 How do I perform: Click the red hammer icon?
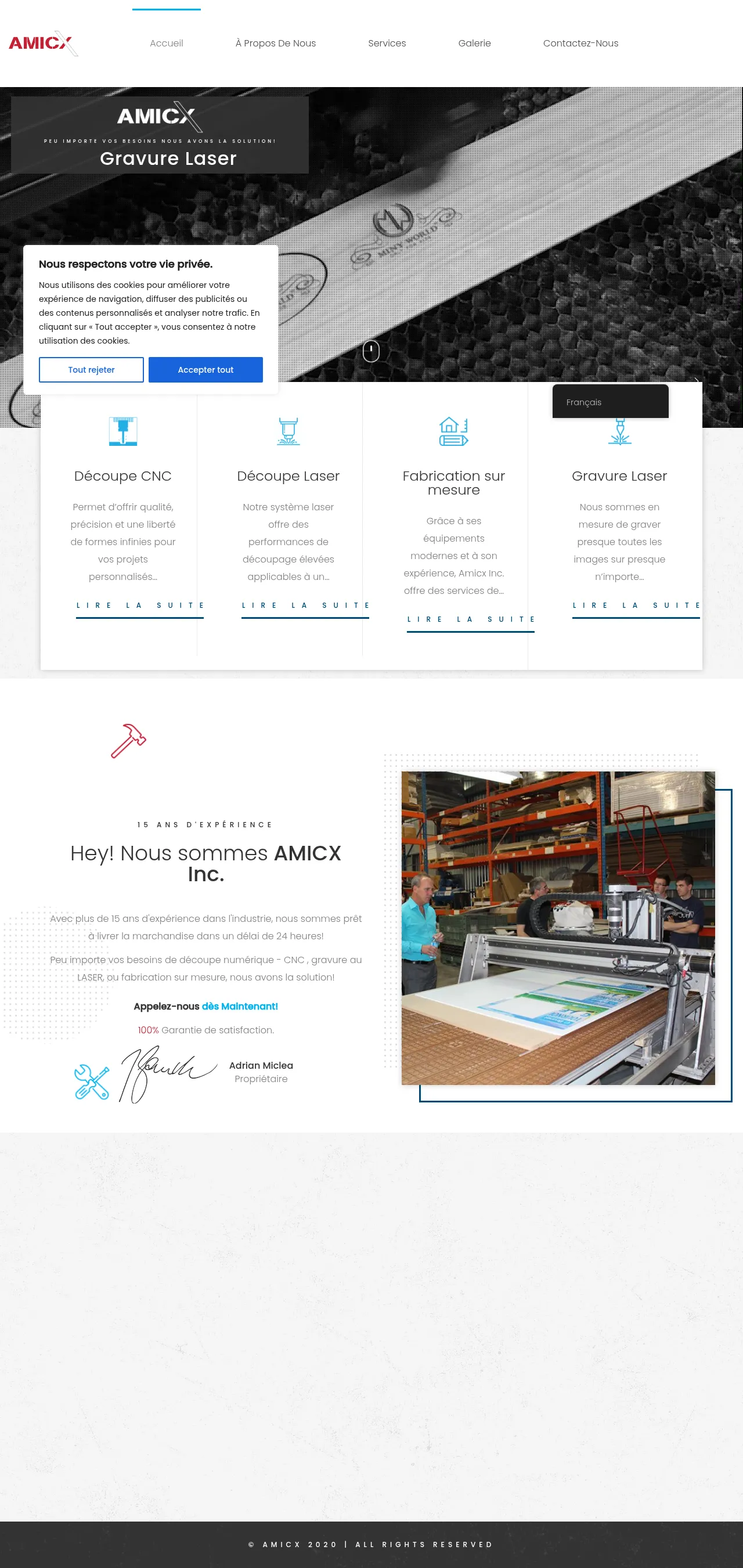(x=128, y=740)
